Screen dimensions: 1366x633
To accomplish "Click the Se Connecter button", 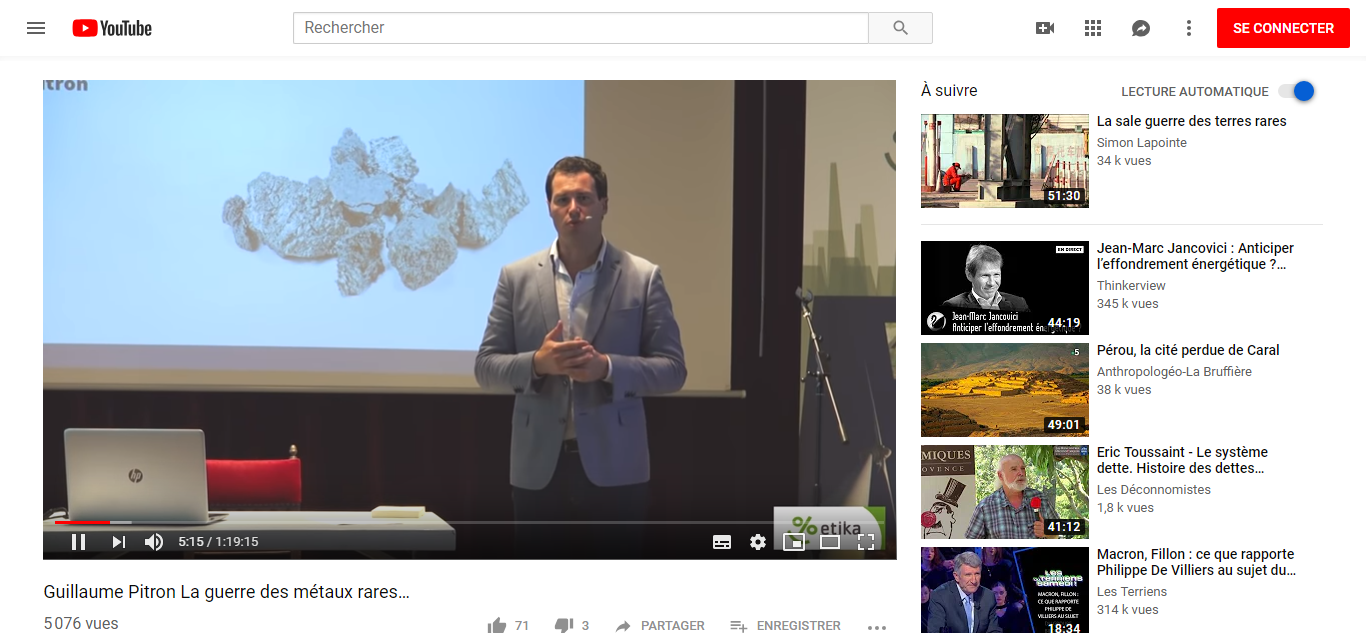I will point(1283,28).
